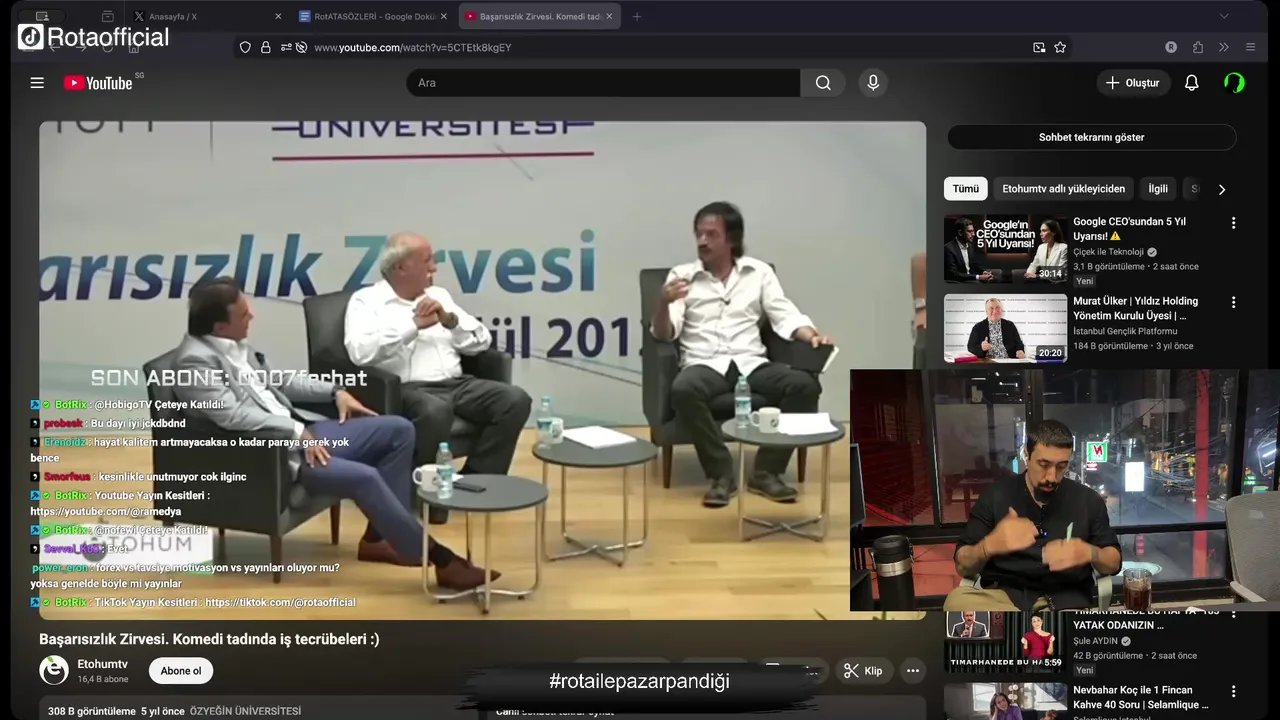Click İstanbul Gençlik Platformu channel name
This screenshot has height=720, width=1280.
click(1125, 331)
